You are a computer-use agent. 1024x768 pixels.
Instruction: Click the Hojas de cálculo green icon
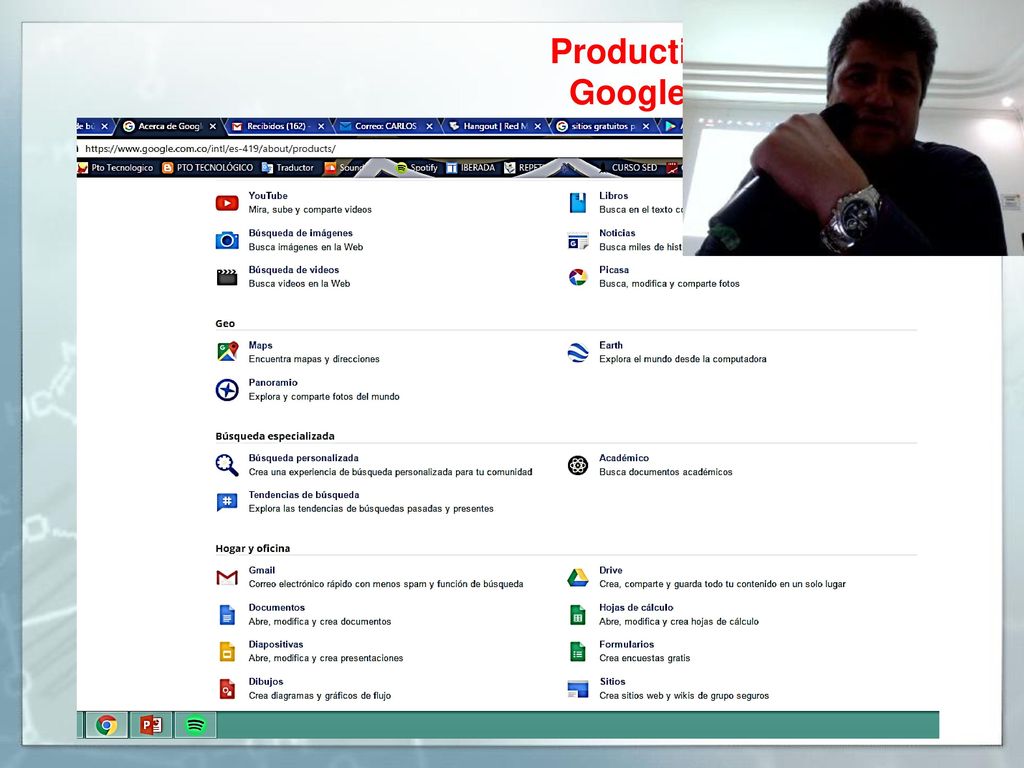pyautogui.click(x=577, y=615)
